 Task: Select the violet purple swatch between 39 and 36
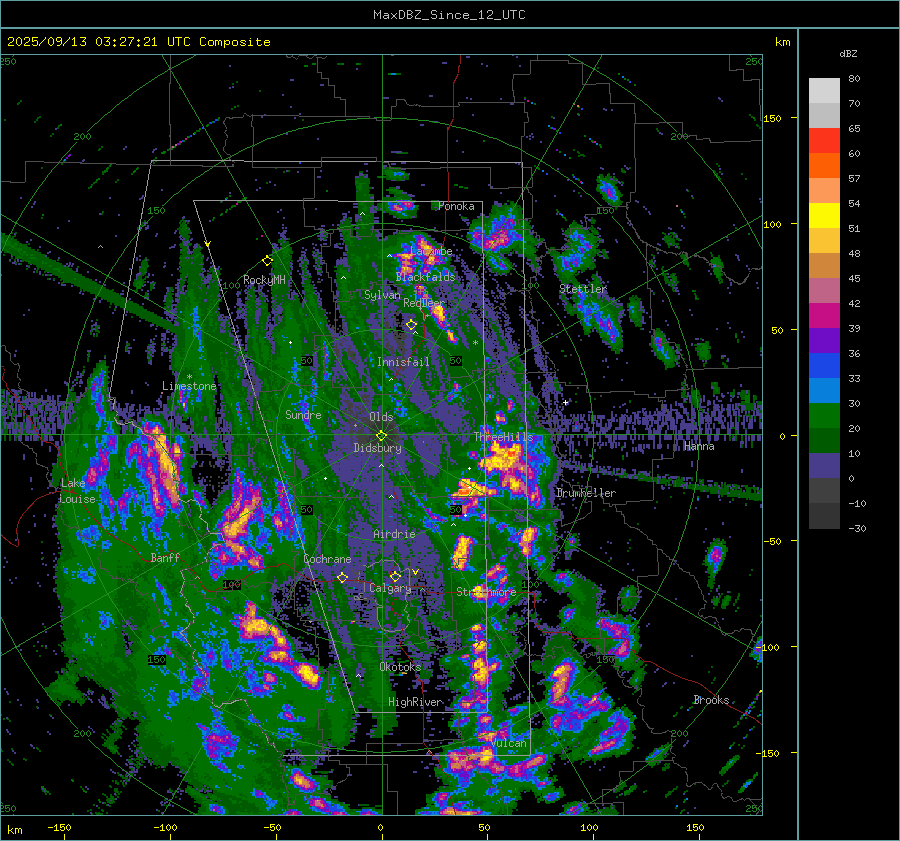(824, 341)
